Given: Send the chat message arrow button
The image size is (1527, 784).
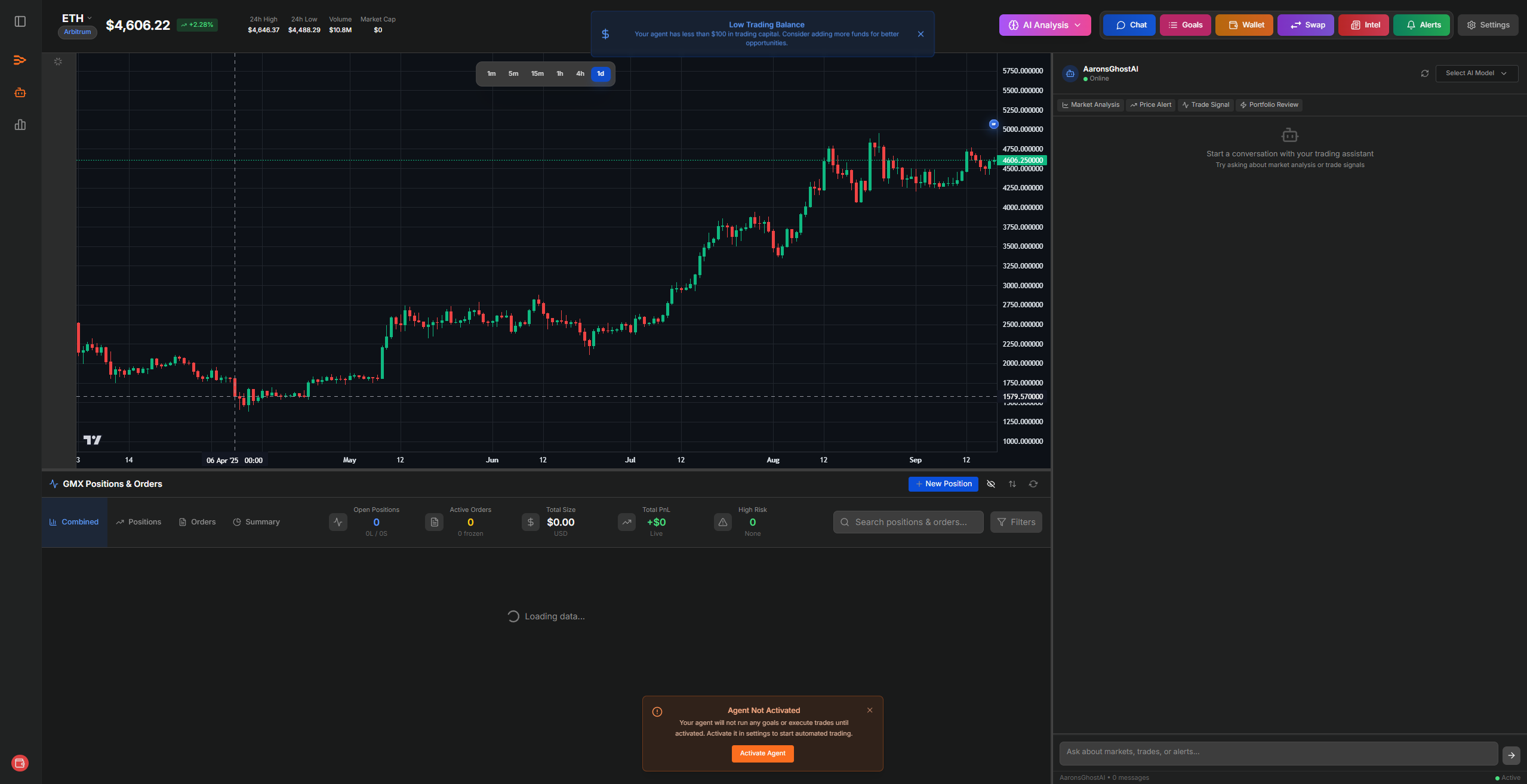Looking at the screenshot, I should click(1511, 755).
